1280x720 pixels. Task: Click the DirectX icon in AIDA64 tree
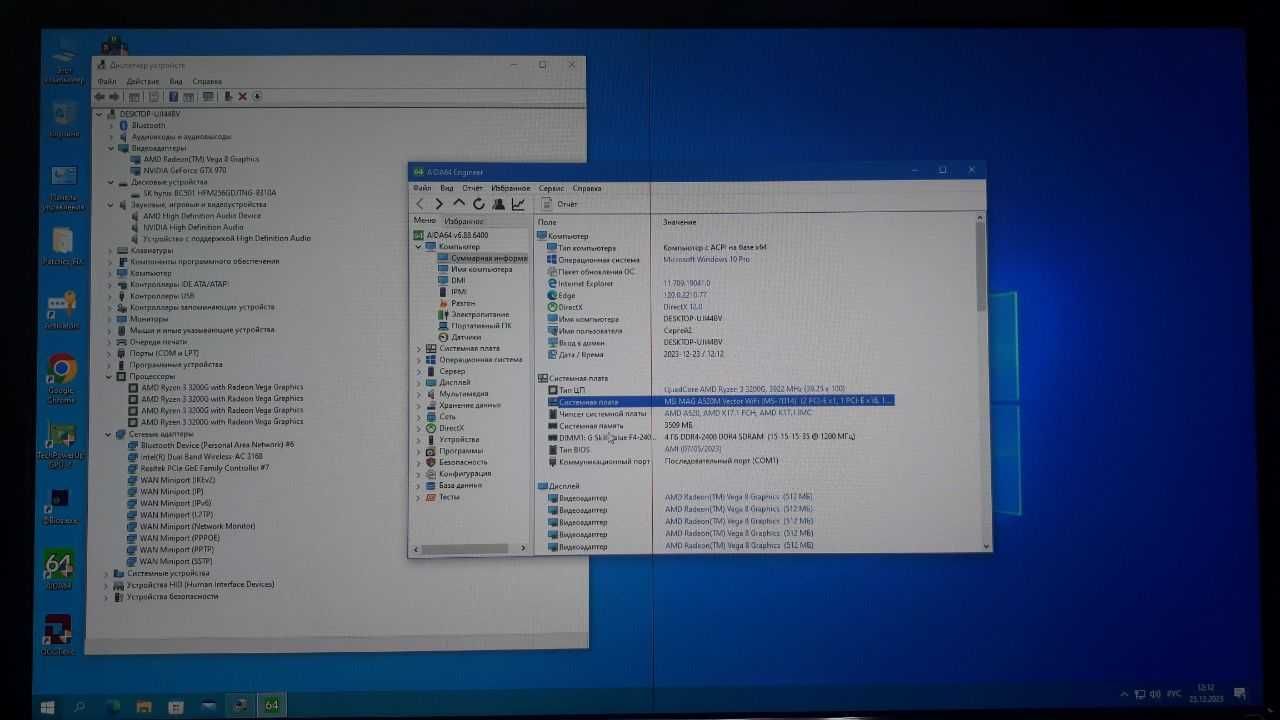pos(431,428)
